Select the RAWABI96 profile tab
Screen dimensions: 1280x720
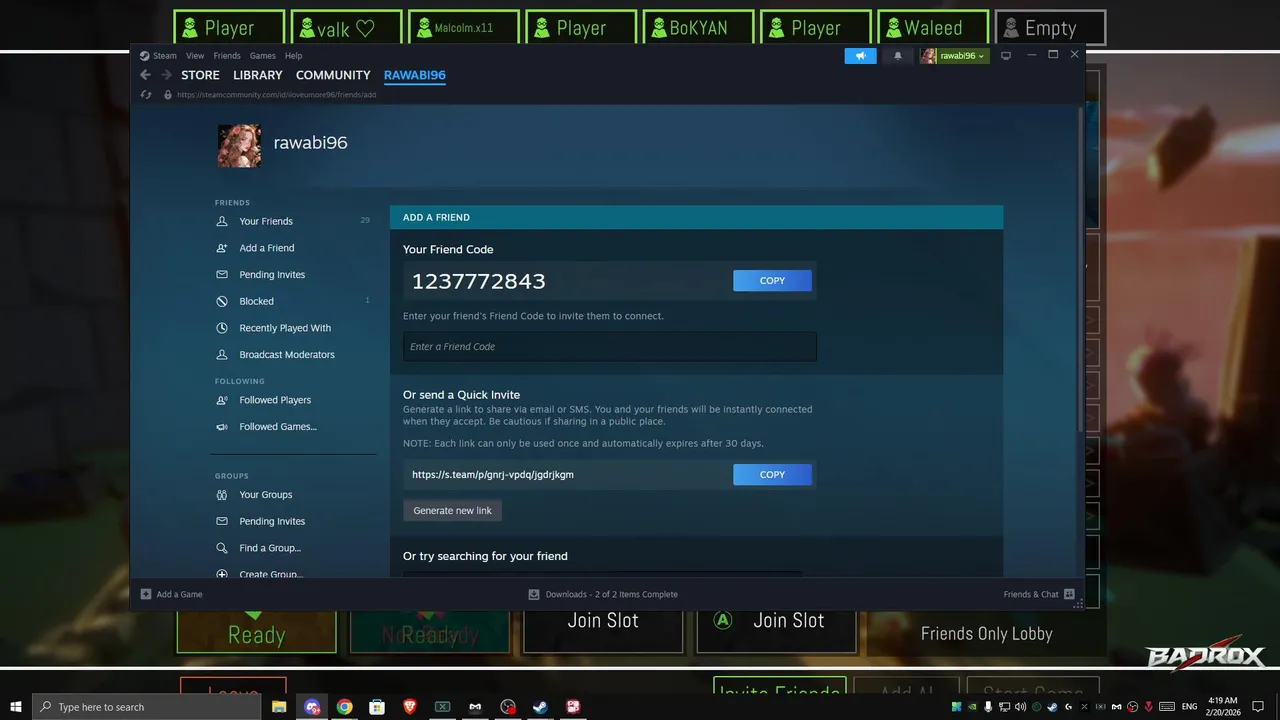[x=415, y=75]
